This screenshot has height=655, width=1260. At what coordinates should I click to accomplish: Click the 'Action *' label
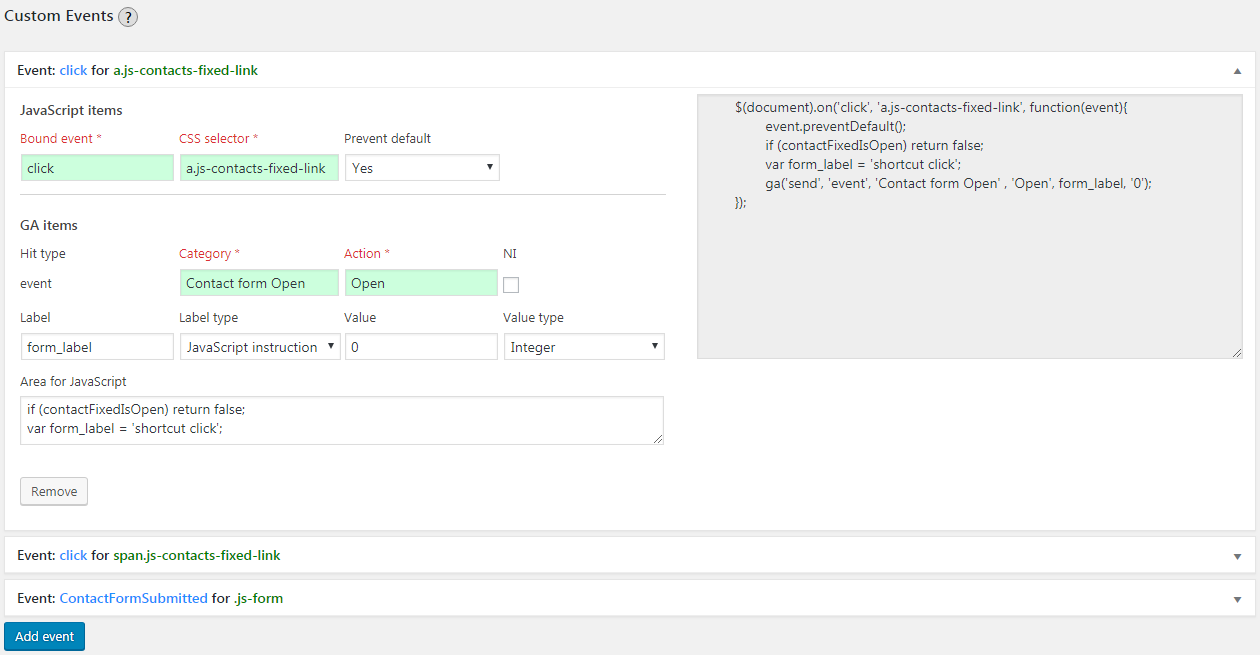coord(367,254)
